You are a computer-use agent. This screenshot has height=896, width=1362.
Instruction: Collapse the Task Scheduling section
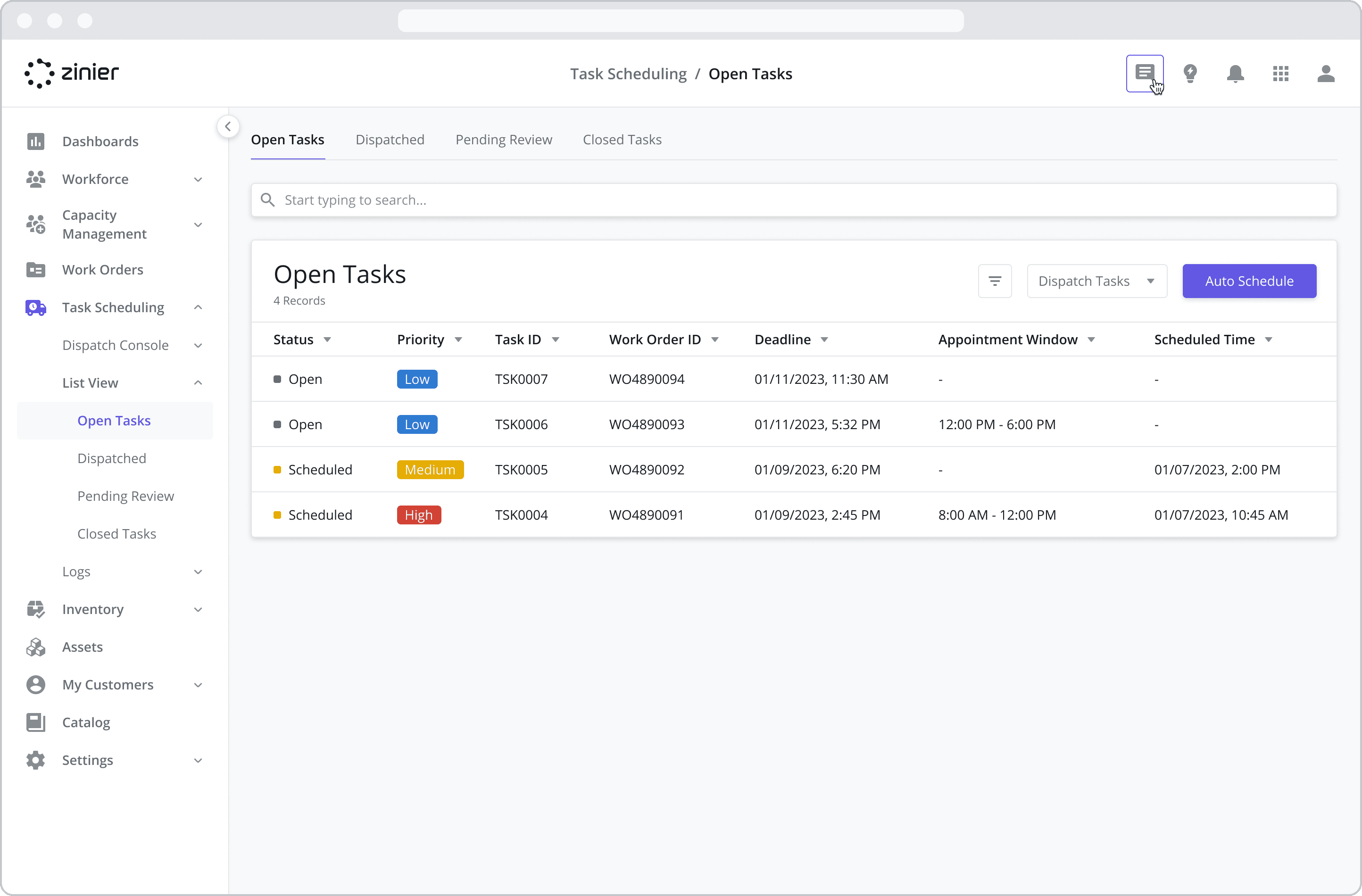198,307
